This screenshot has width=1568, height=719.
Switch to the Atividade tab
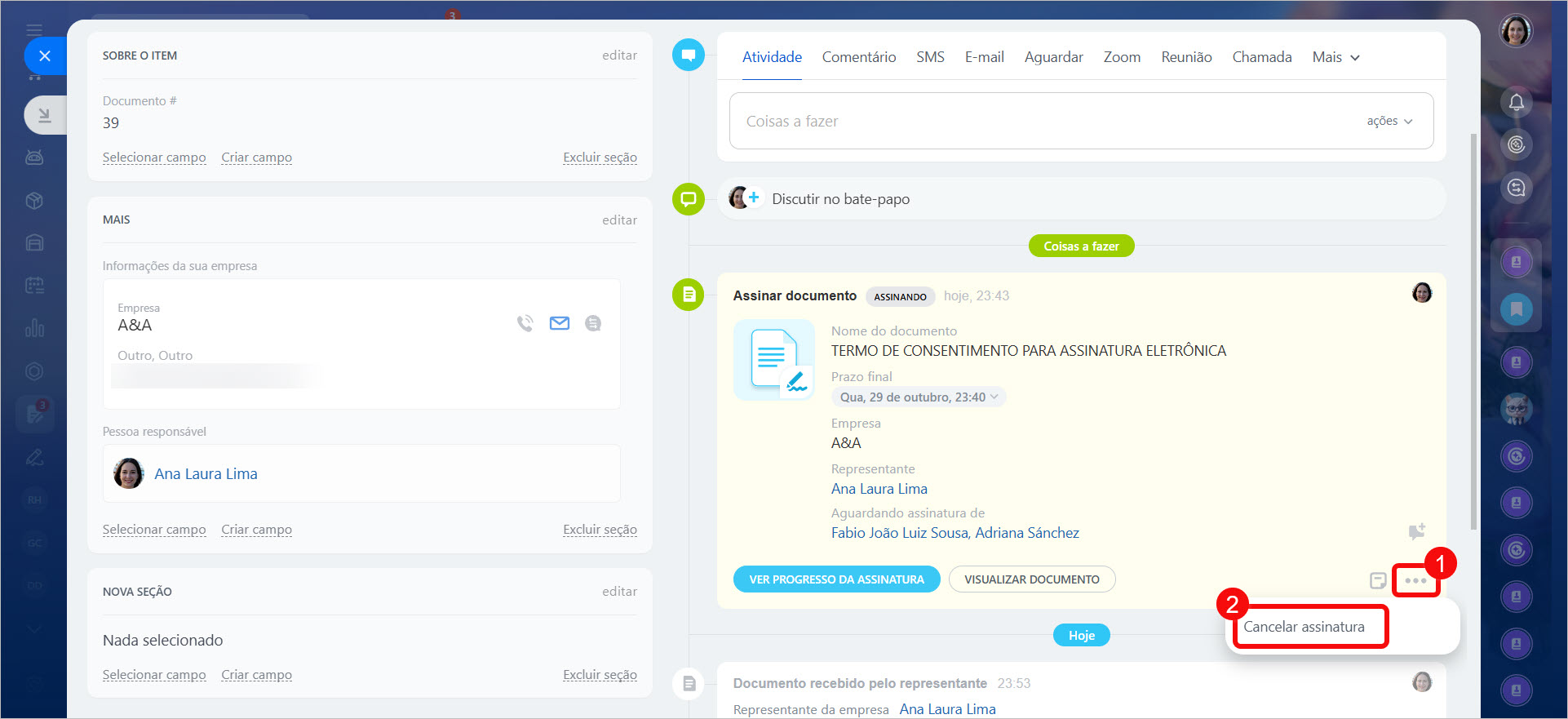772,57
